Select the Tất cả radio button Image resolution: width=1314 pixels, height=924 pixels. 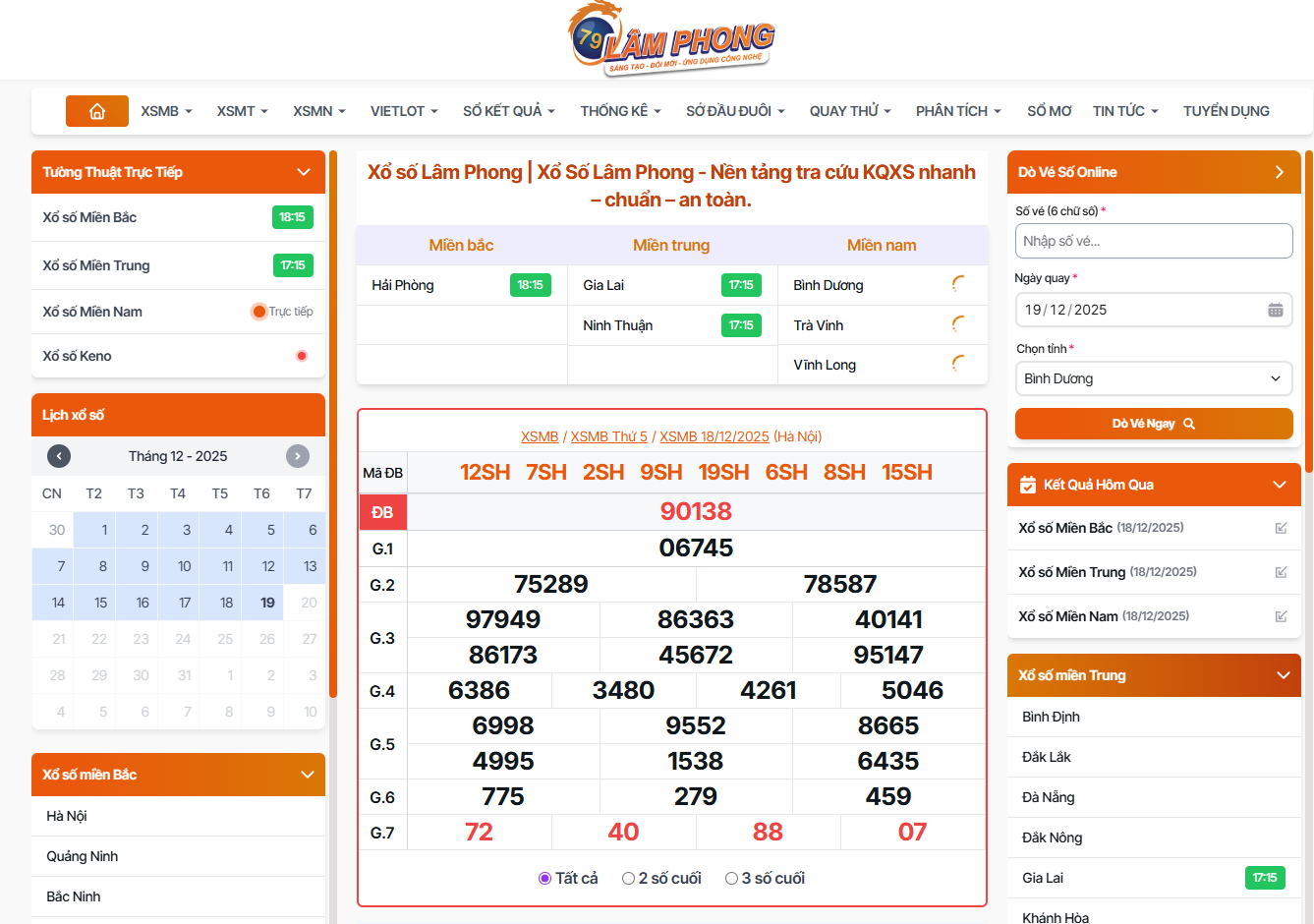click(545, 878)
